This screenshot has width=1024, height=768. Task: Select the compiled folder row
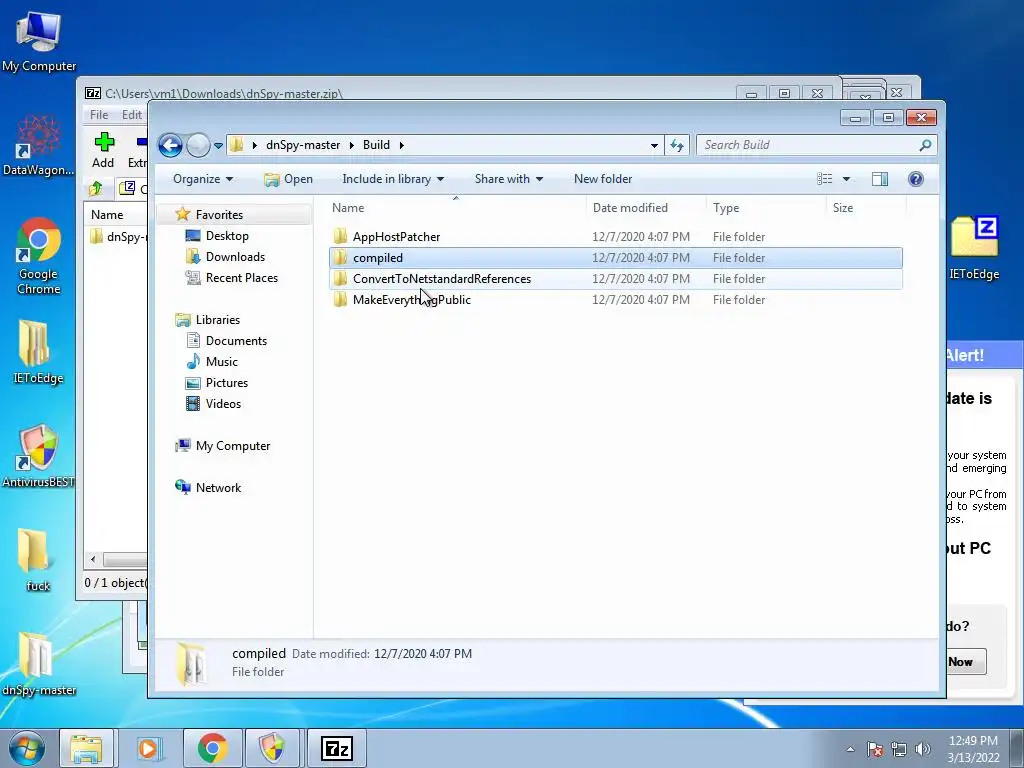point(616,257)
